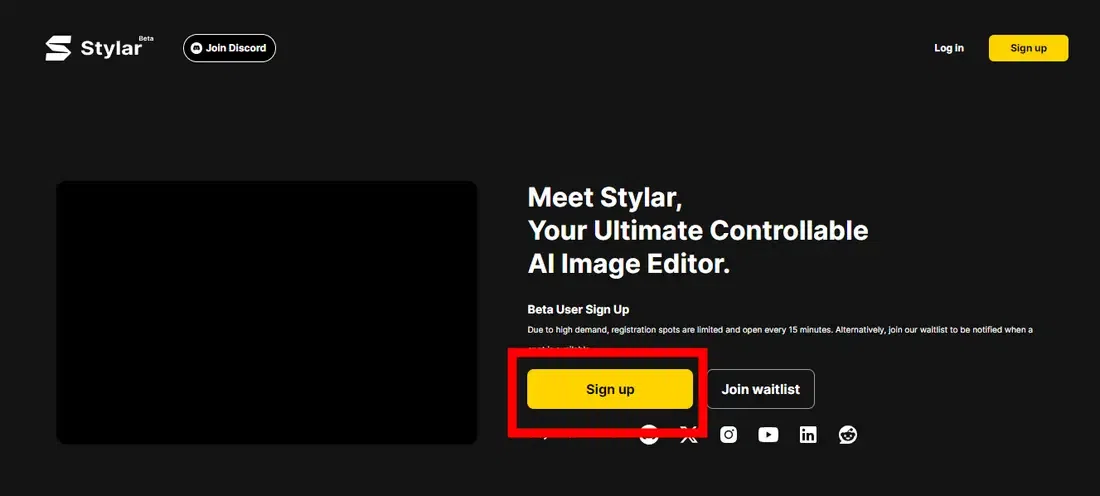The image size is (1100, 496).
Task: Click the Discord icon inside Join Discord button
Action: (x=197, y=48)
